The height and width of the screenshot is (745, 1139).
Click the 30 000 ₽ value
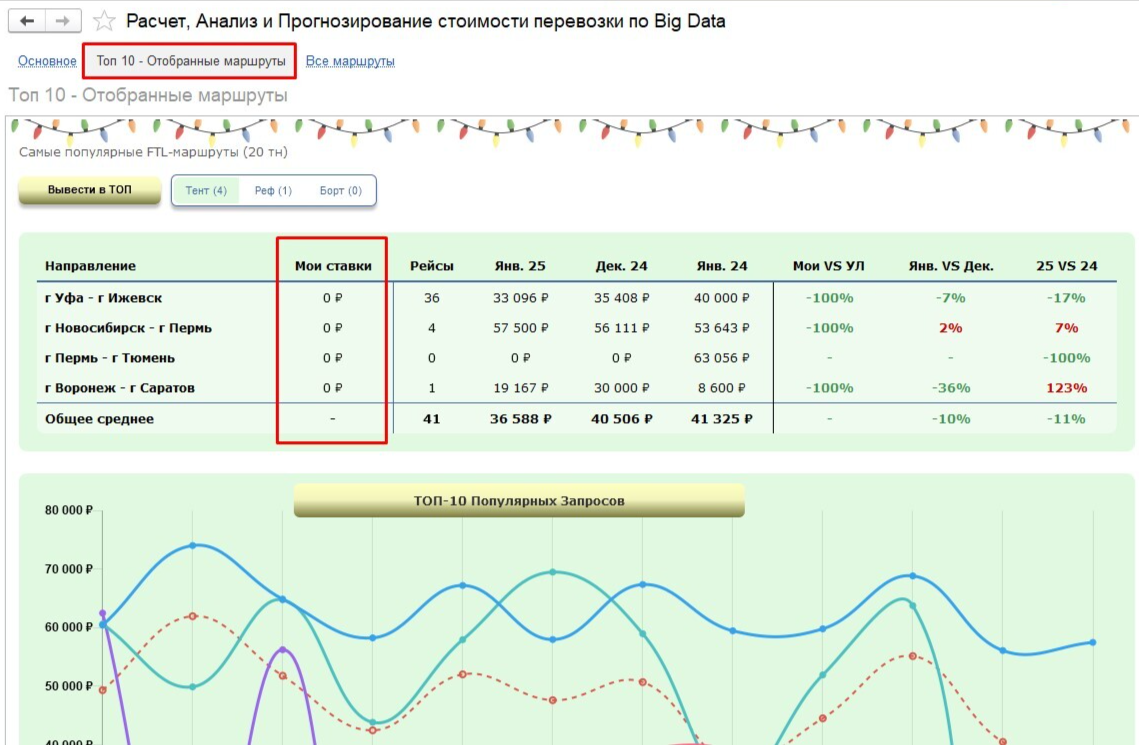click(621, 388)
